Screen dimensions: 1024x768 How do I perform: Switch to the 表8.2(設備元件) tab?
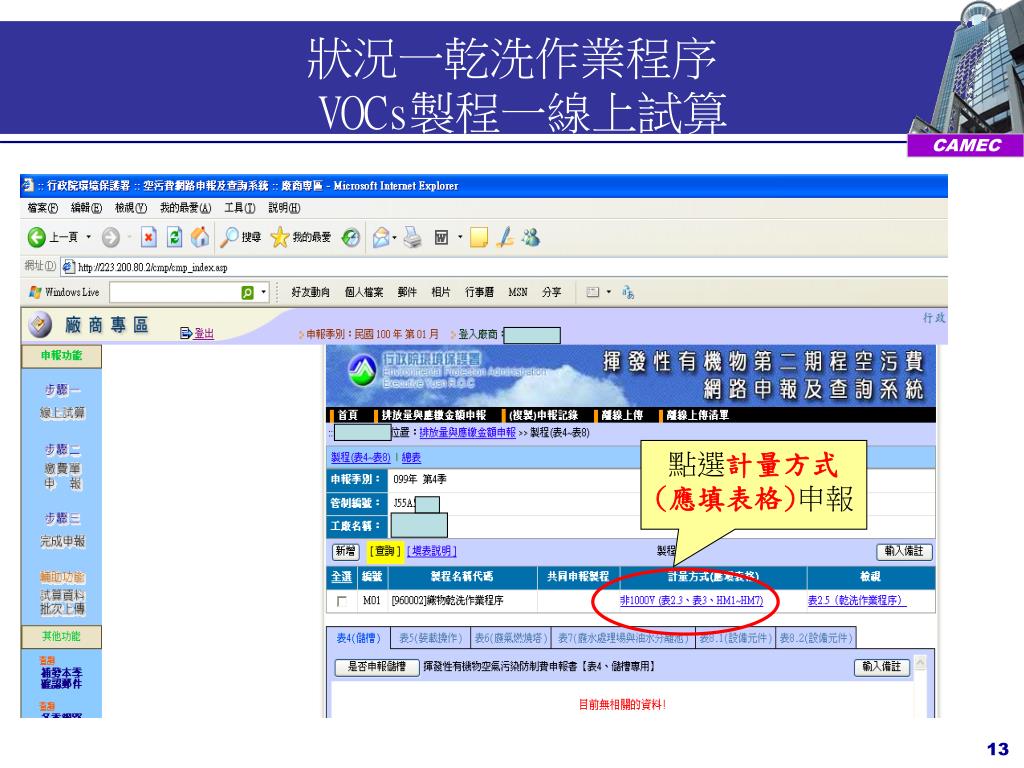pos(816,638)
